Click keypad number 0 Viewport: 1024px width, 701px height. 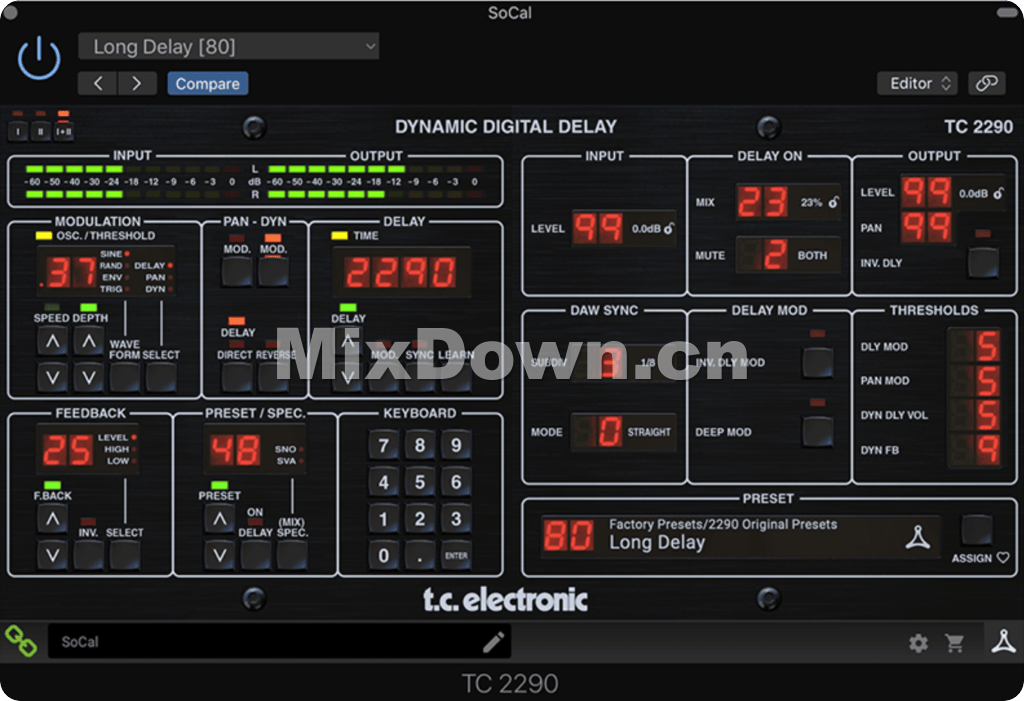pos(383,556)
